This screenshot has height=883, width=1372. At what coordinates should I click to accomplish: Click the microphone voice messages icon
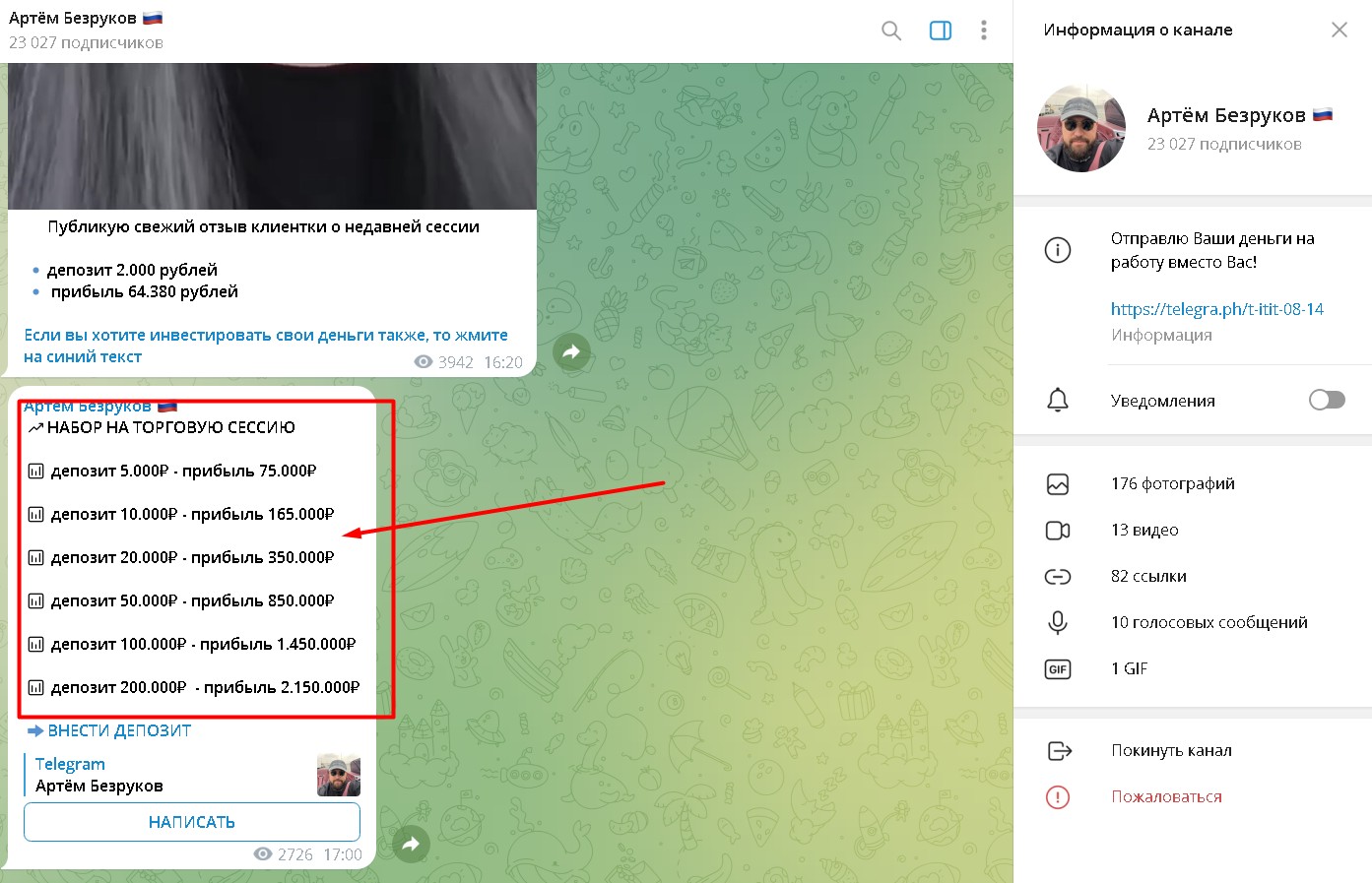pos(1058,622)
